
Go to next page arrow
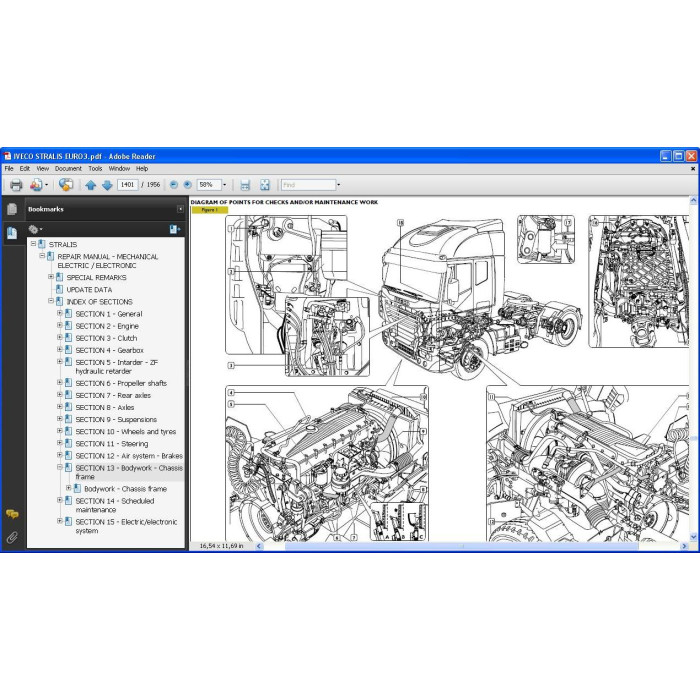click(x=107, y=185)
